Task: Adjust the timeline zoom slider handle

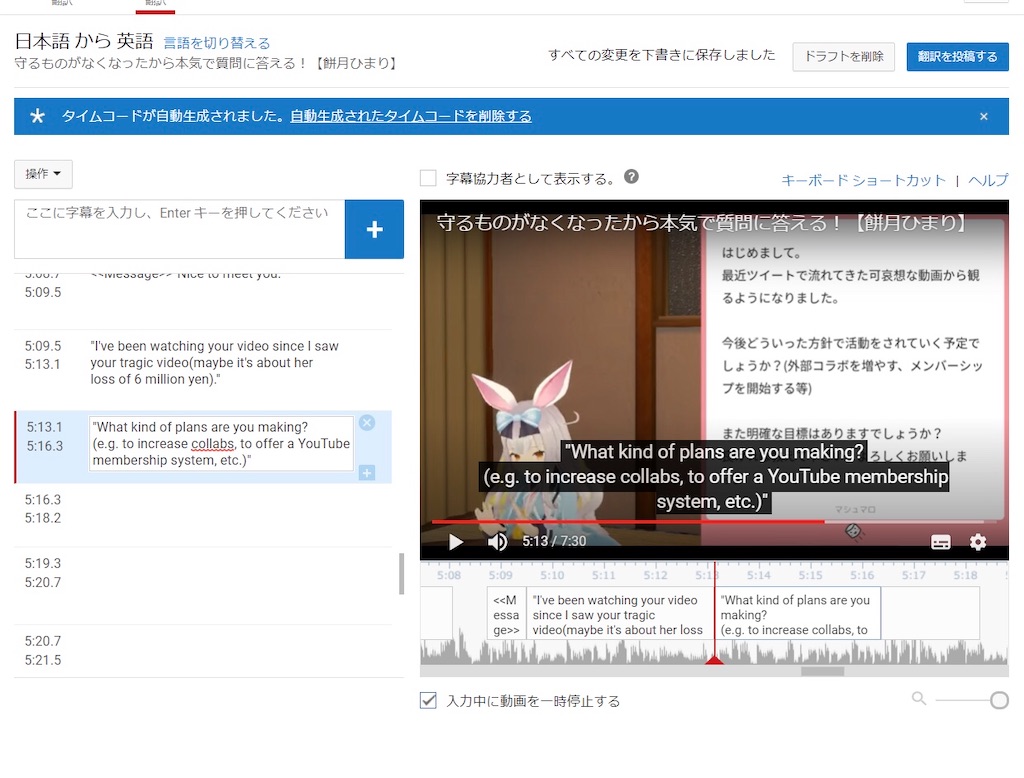Action: coord(999,700)
